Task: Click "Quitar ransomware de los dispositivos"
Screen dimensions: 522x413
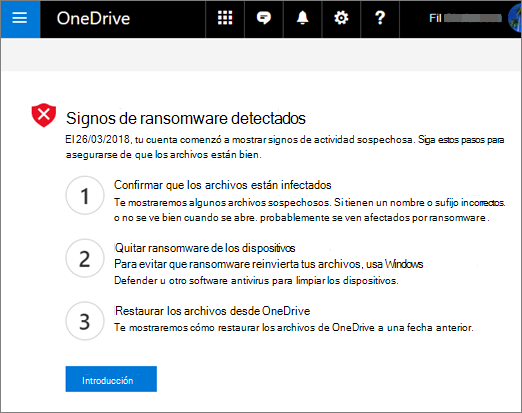Action: click(x=205, y=248)
